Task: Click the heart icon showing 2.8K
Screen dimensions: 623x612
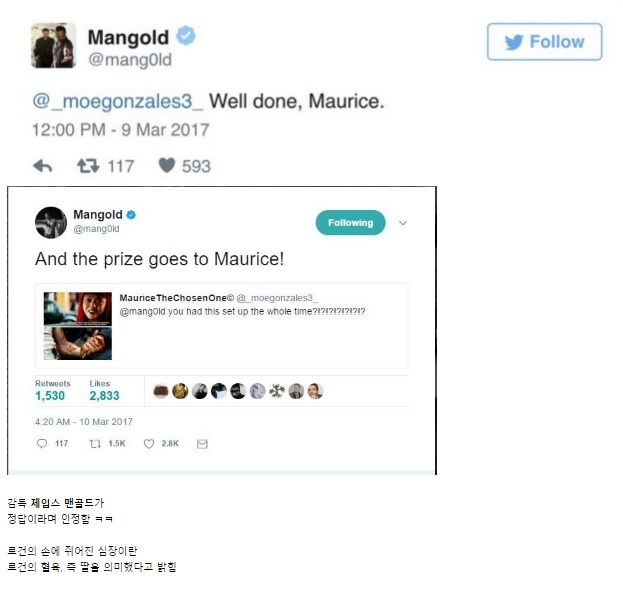Action: click(149, 444)
